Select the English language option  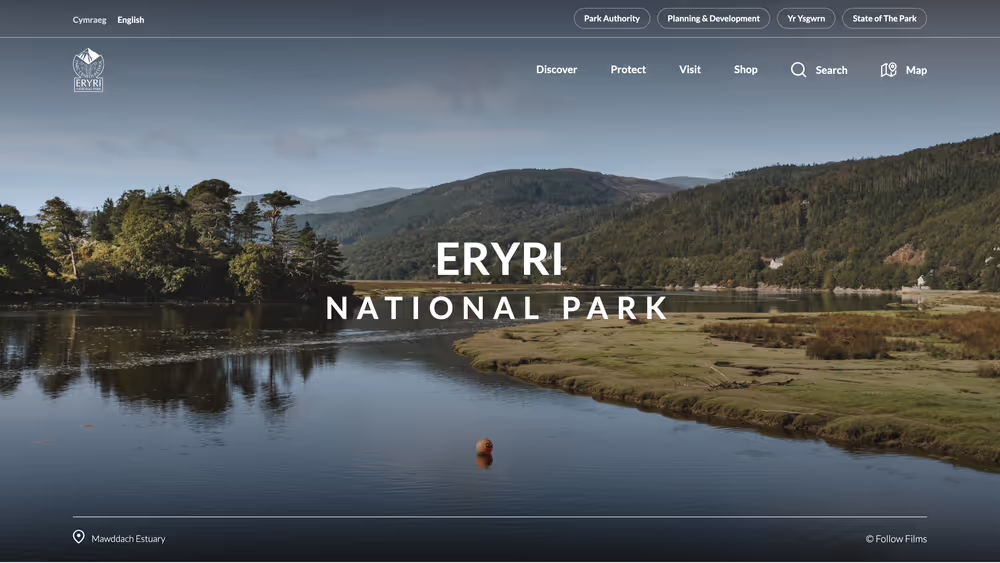[x=131, y=20]
